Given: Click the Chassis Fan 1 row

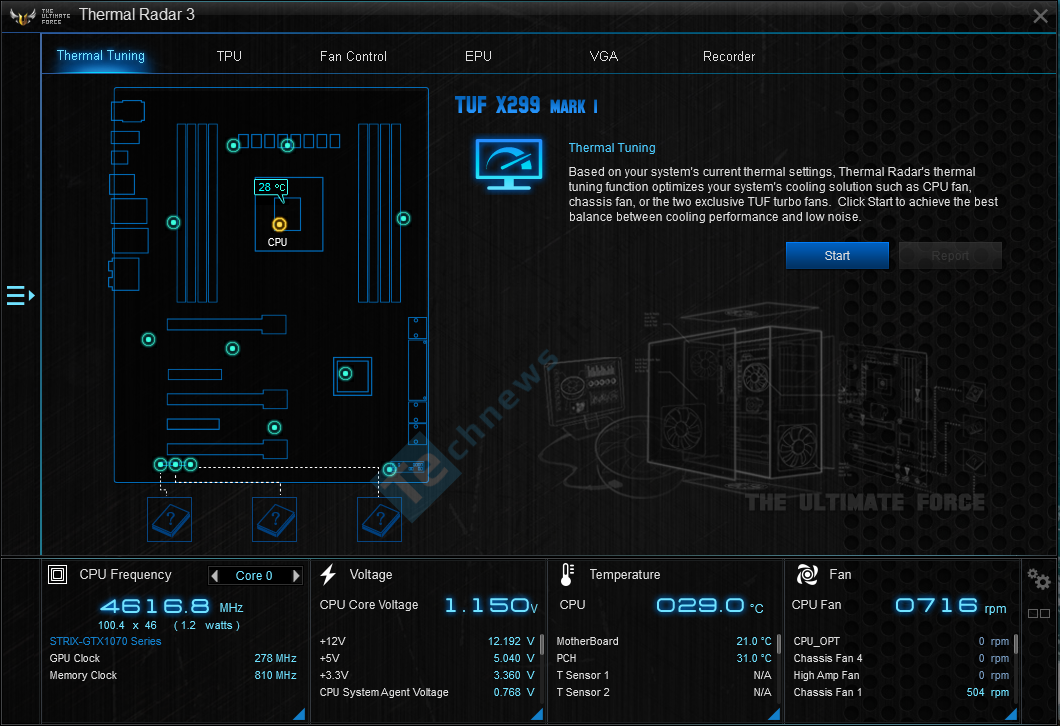Looking at the screenshot, I should [901, 692].
